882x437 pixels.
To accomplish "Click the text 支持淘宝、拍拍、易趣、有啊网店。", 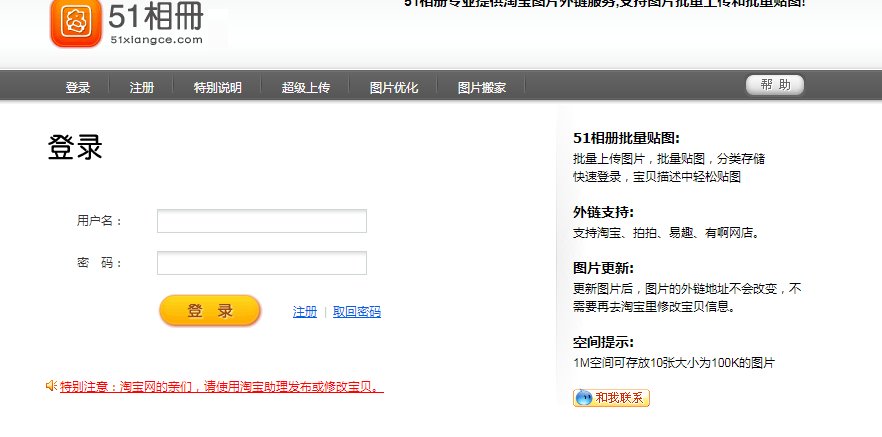I will click(667, 232).
